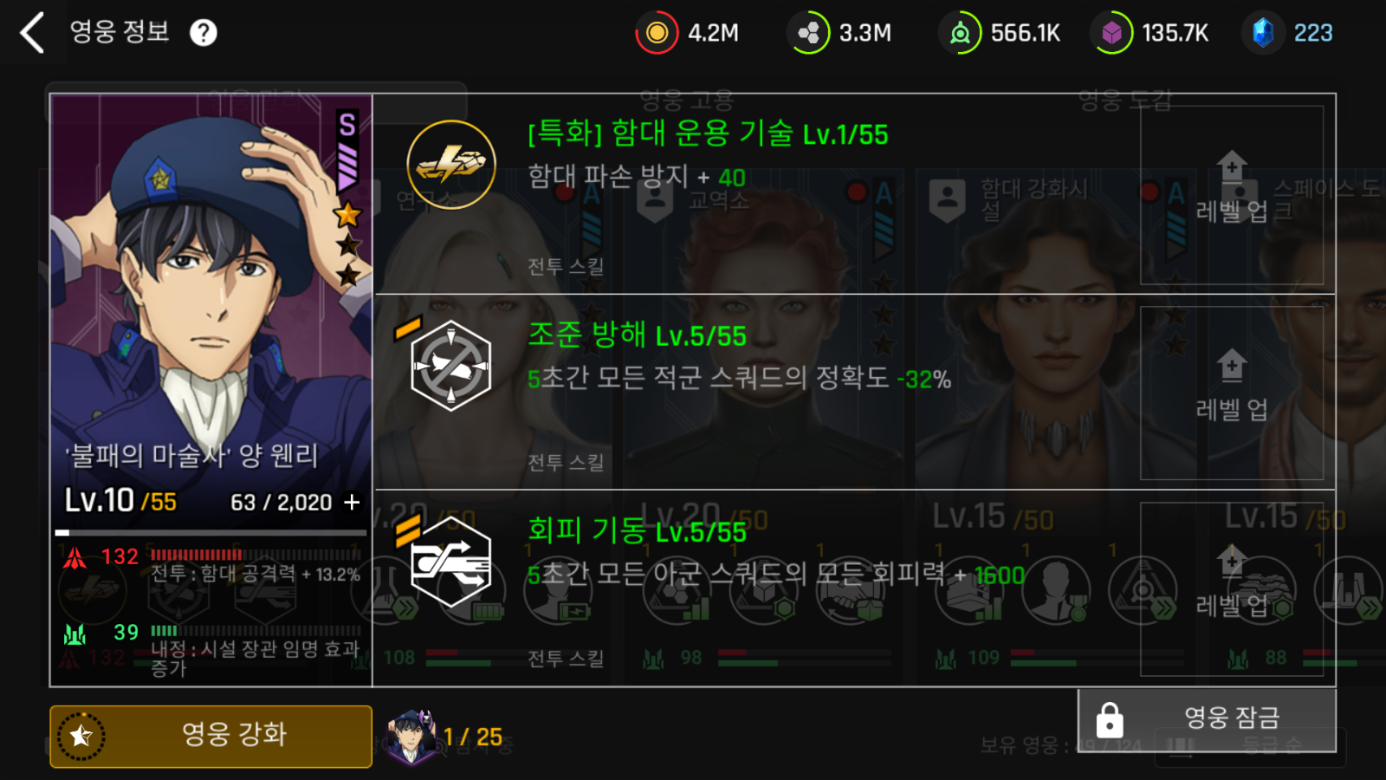1386x780 pixels.
Task: Go back using the arrow icon
Action: (32, 32)
